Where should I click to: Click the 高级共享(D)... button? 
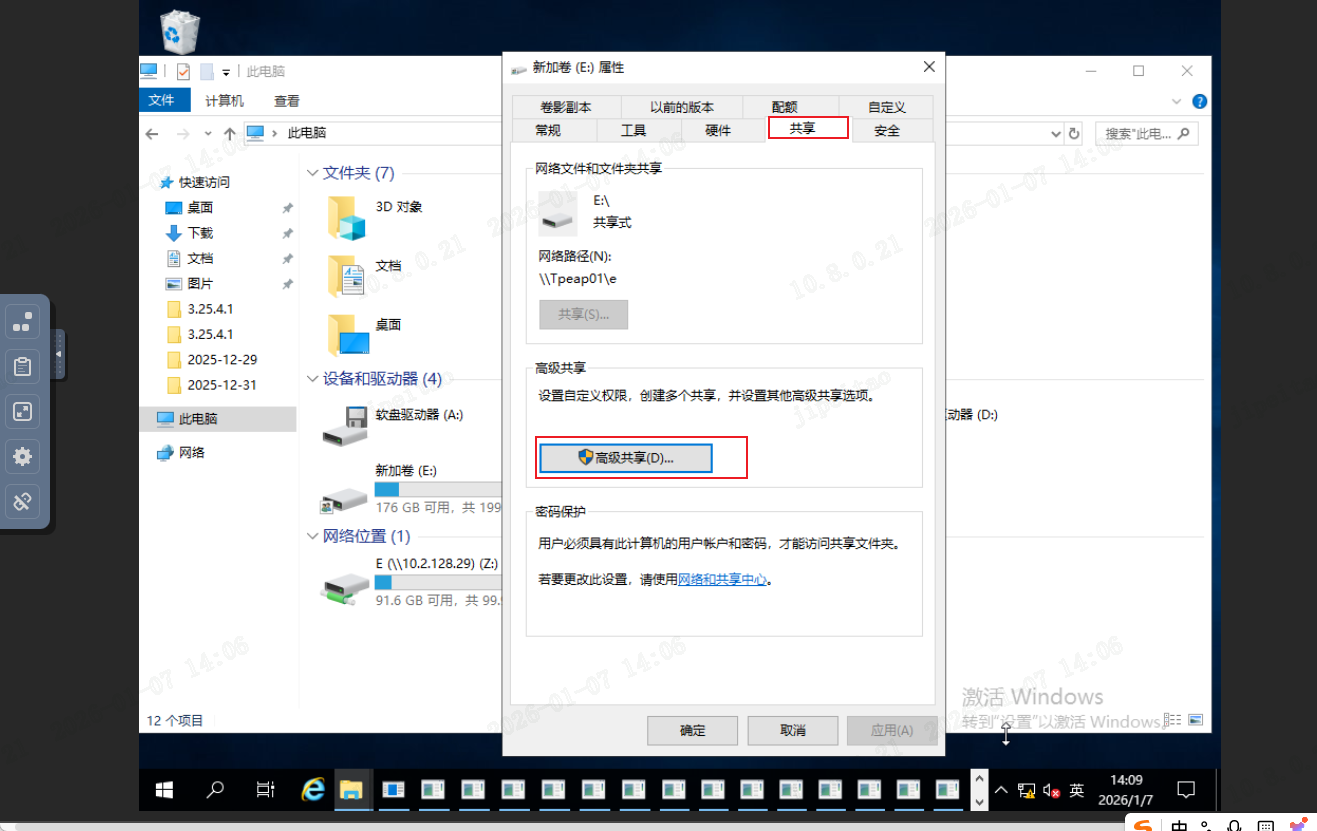(625, 458)
